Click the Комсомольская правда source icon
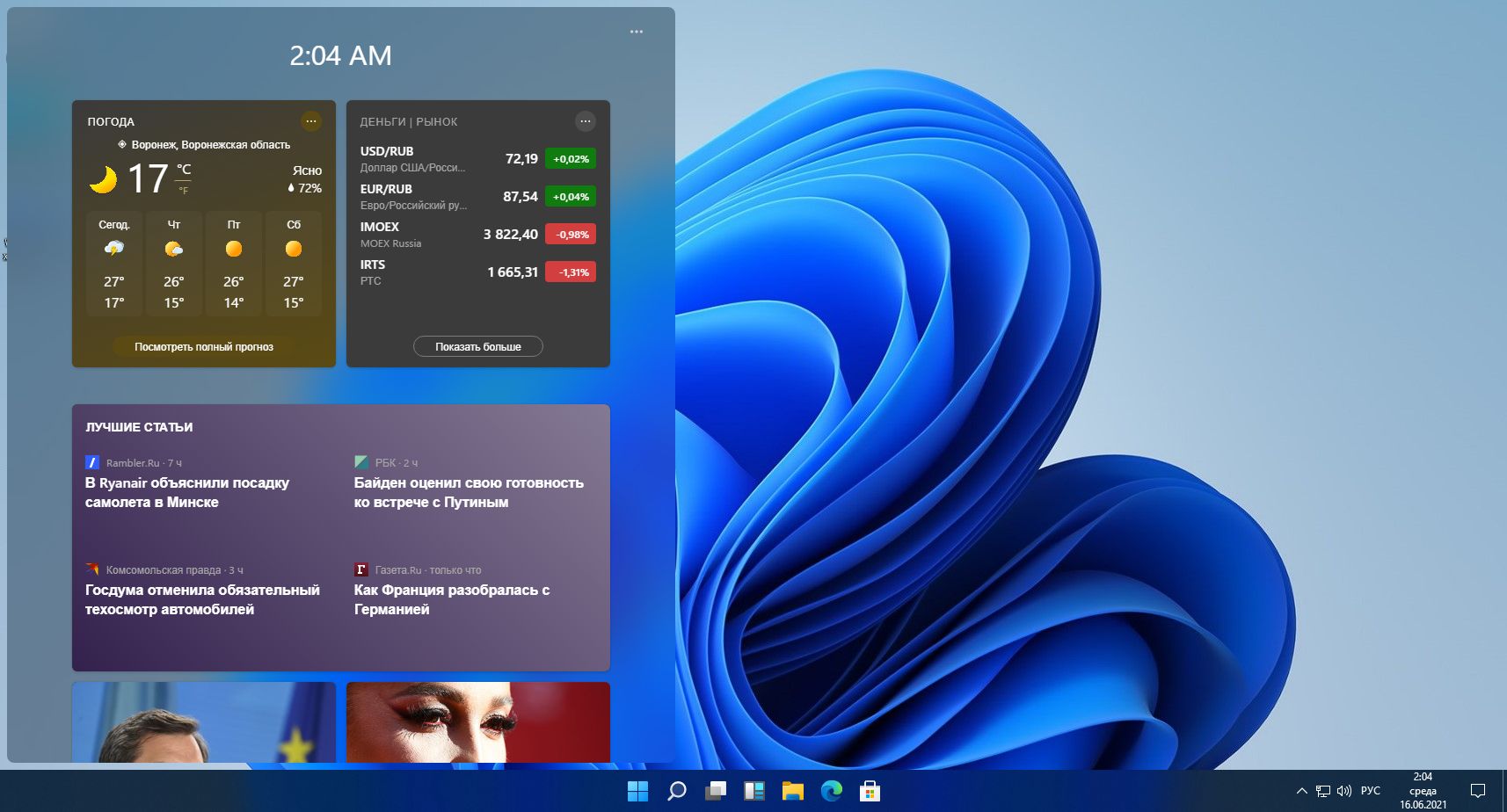 92,569
